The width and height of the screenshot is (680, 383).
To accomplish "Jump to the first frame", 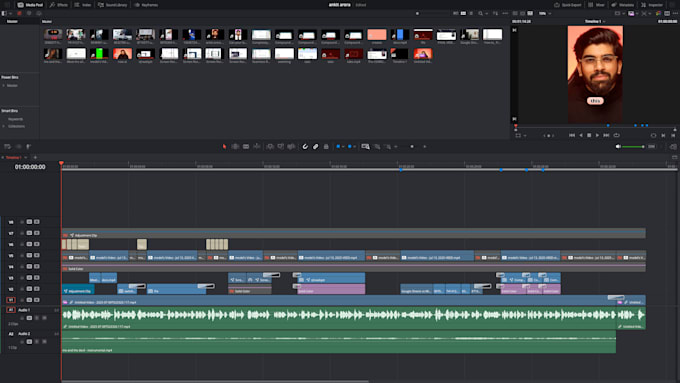I will [x=572, y=135].
